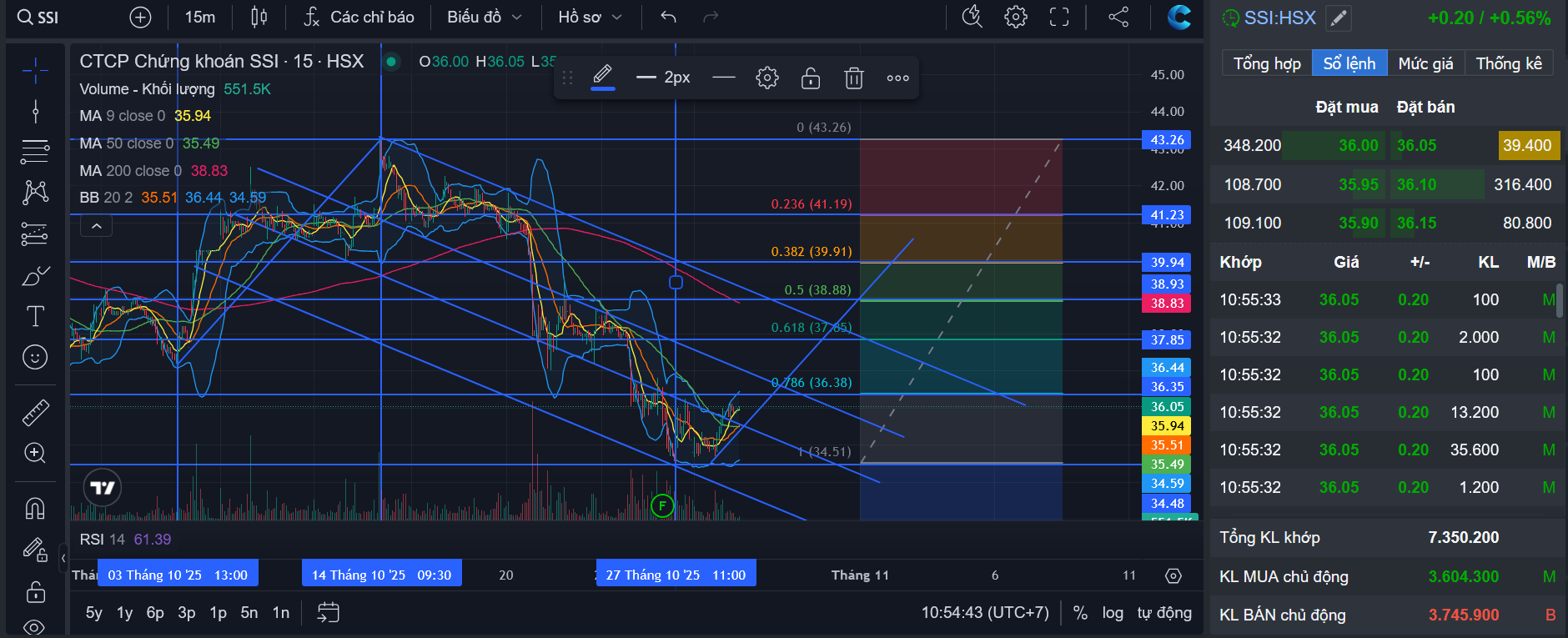This screenshot has width=1568, height=638.
Task: Toggle stay-in-drawing-mode pencil lock
Action: point(35,550)
